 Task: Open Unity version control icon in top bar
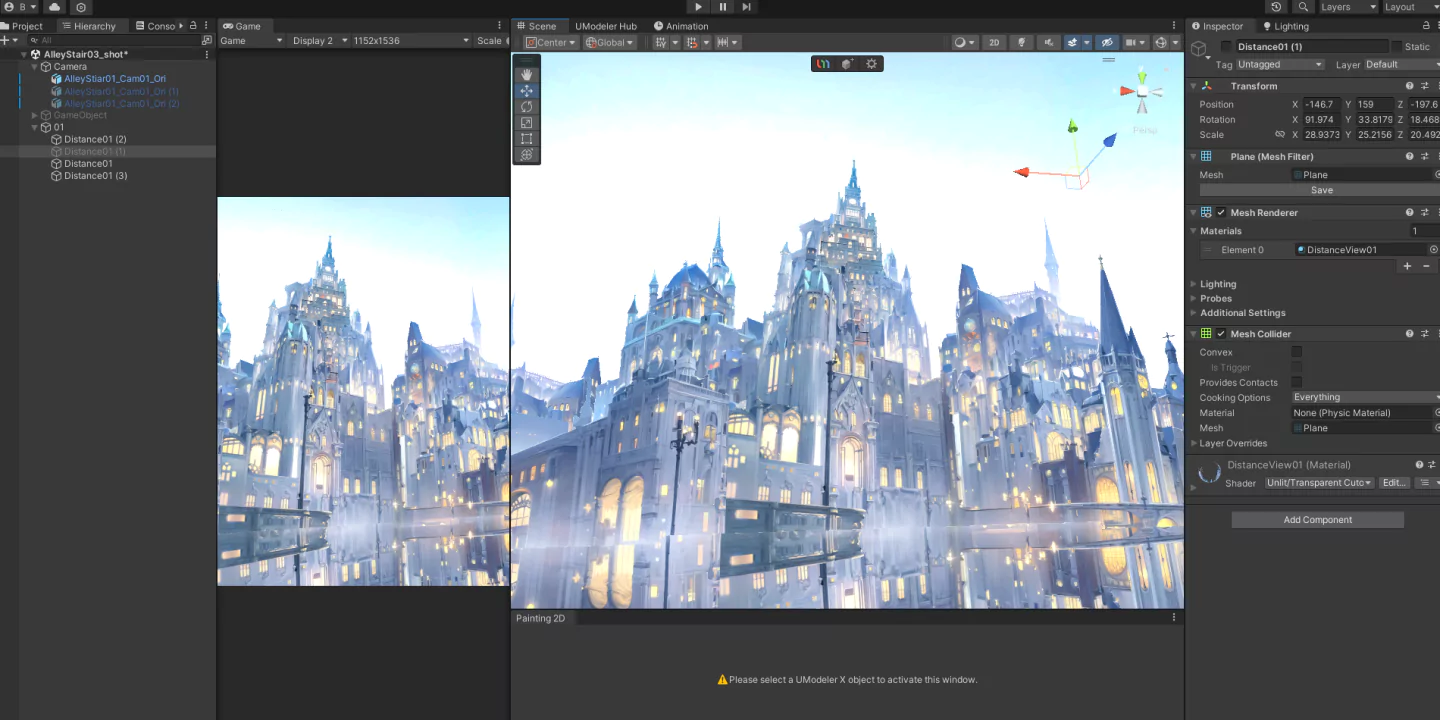coord(81,7)
